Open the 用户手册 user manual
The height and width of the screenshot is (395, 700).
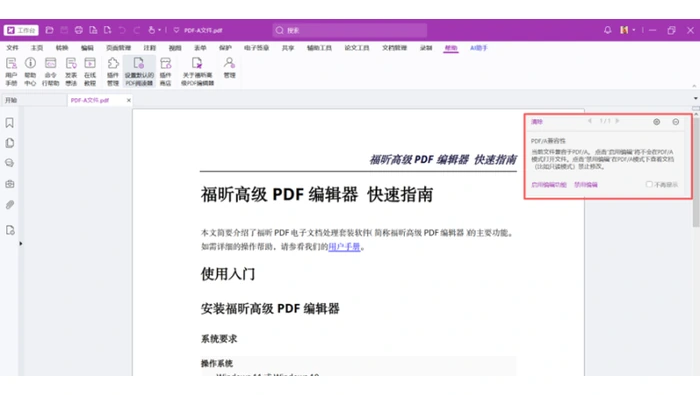pyautogui.click(x=11, y=71)
